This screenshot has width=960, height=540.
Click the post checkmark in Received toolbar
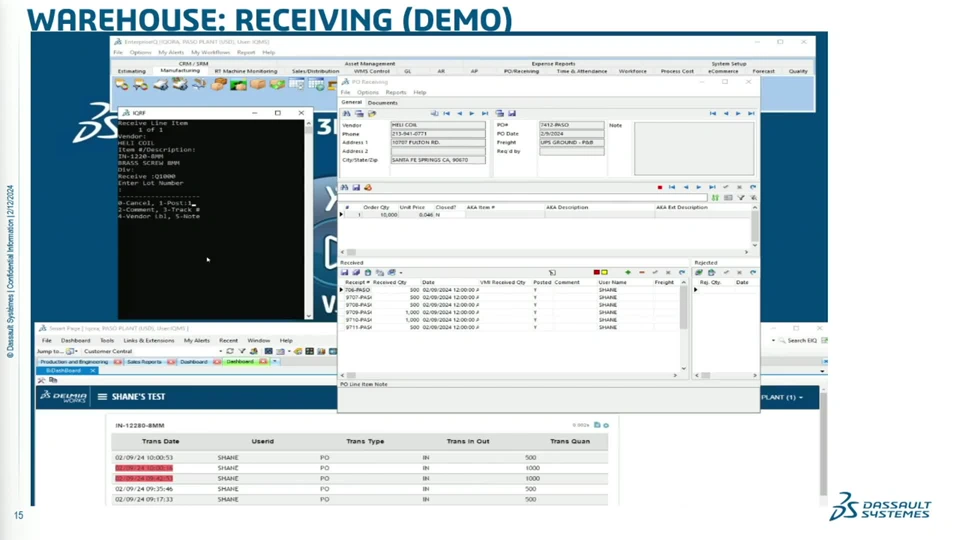pyautogui.click(x=655, y=272)
